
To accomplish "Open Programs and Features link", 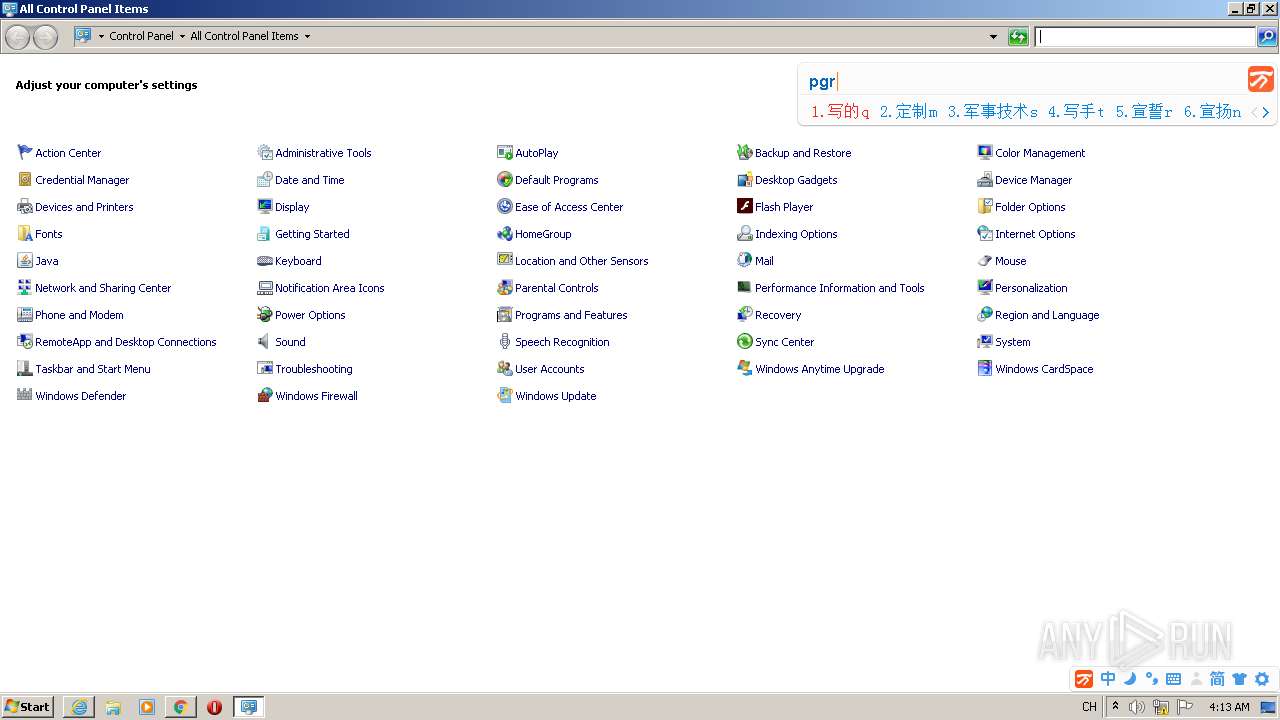I will (571, 315).
